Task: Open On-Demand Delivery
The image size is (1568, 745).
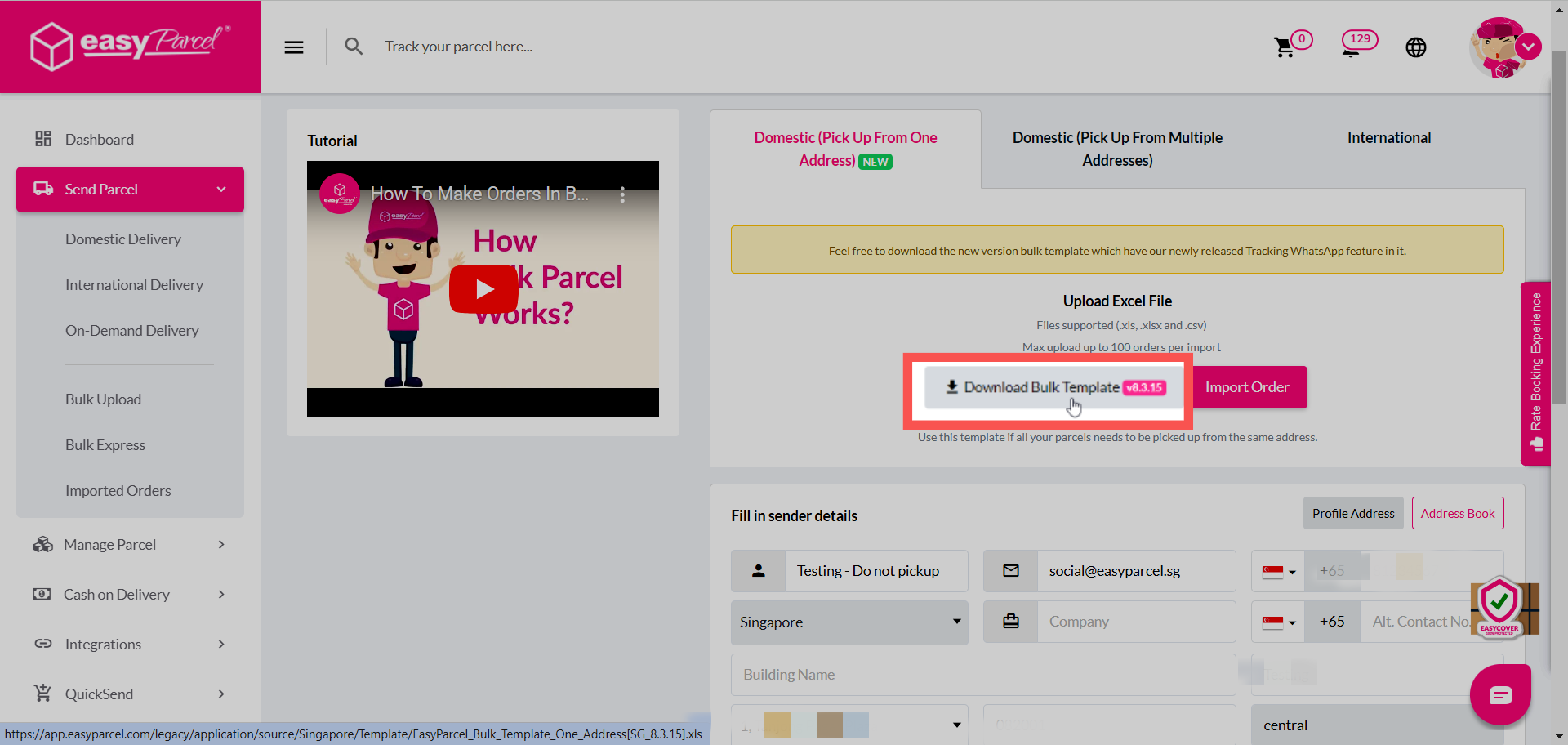Action: click(132, 330)
